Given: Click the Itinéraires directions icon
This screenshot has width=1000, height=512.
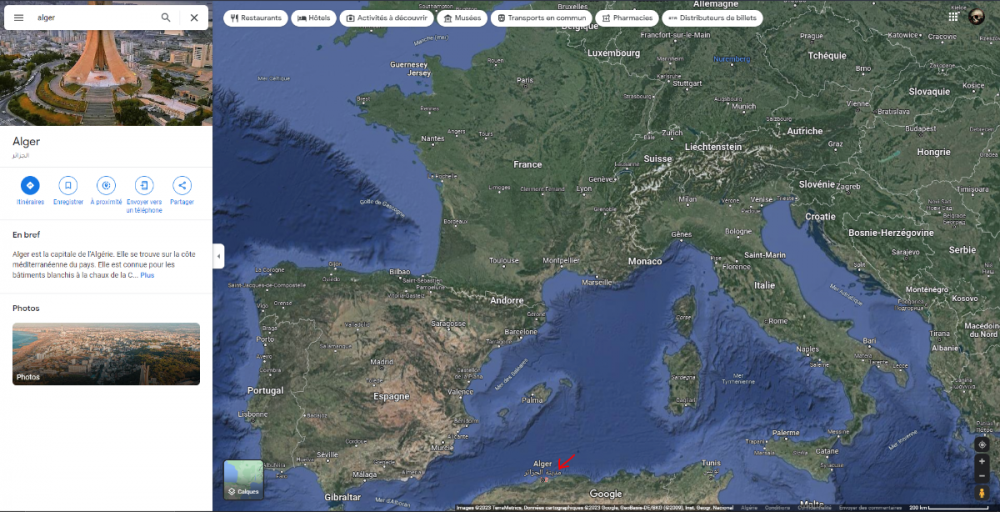Looking at the screenshot, I should click(x=30, y=185).
